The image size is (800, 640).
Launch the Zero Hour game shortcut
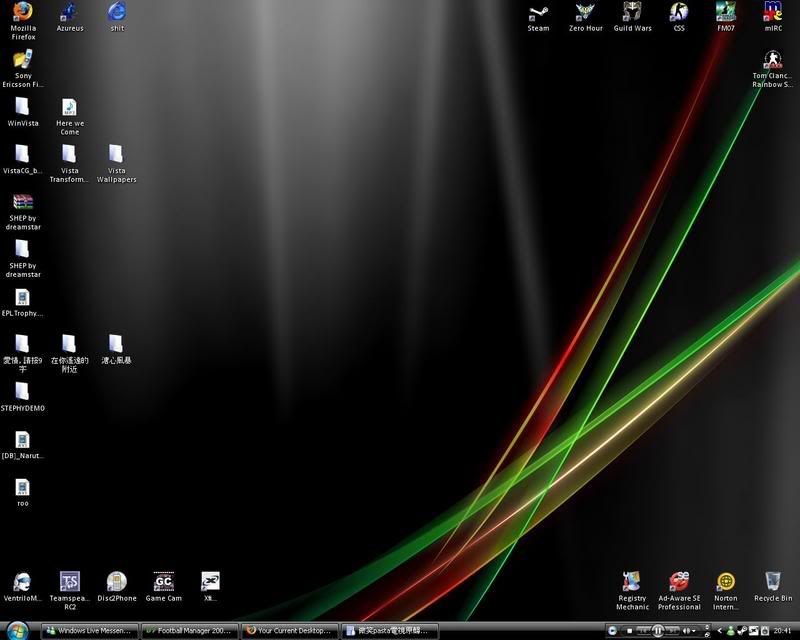[586, 17]
